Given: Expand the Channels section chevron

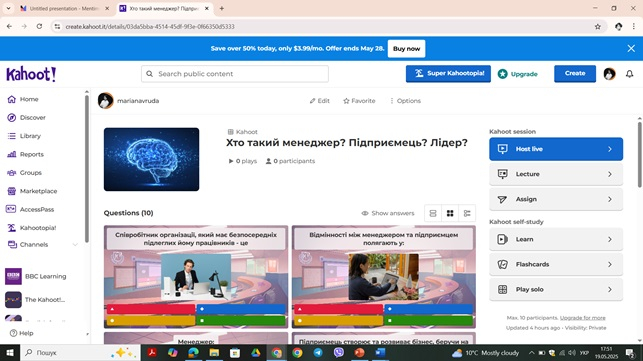Looking at the screenshot, I should (x=75, y=244).
